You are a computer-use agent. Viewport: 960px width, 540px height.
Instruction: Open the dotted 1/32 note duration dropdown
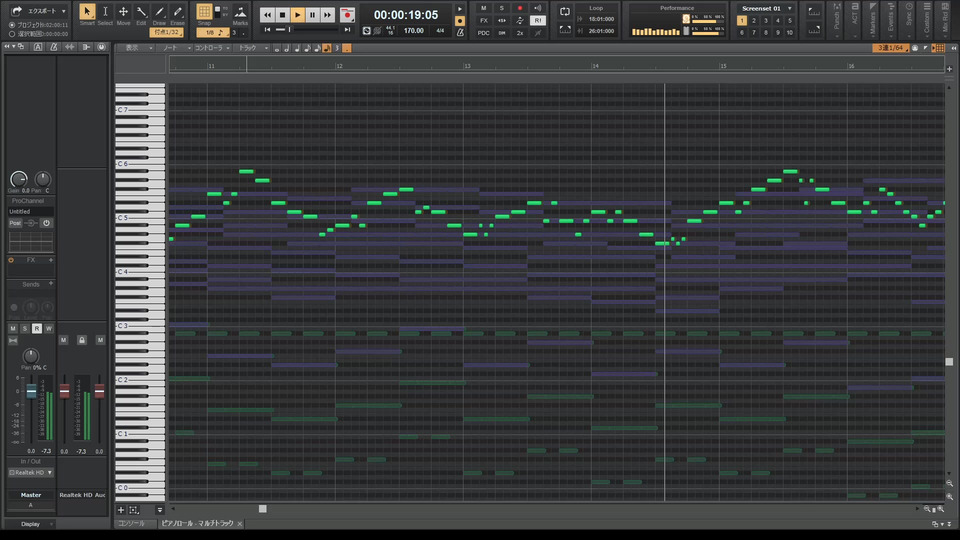tap(166, 32)
